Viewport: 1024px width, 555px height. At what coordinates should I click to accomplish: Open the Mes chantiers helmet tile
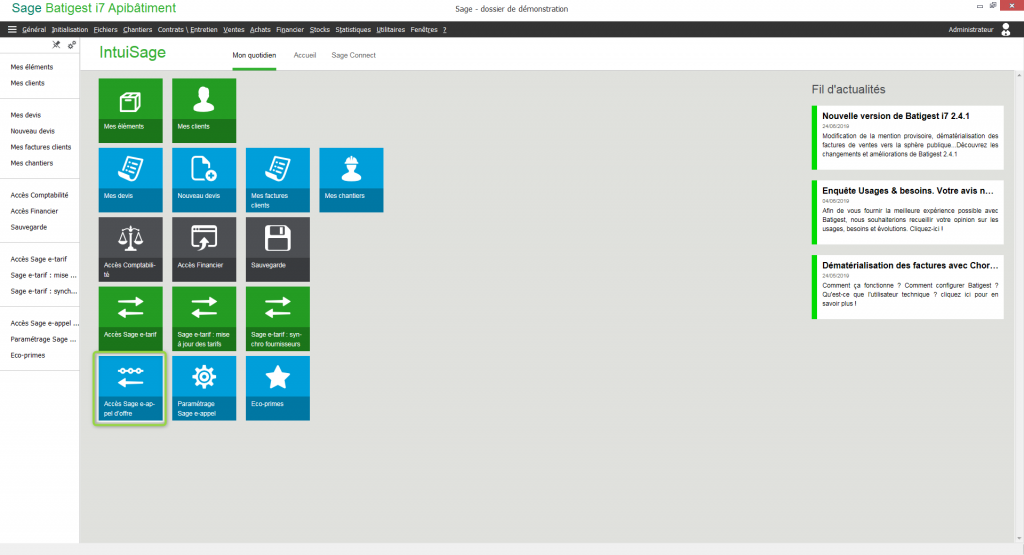[x=351, y=180]
